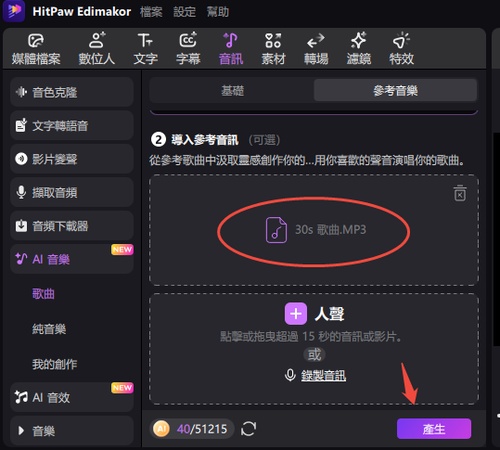Select the 歌曲 sub-item
The height and width of the screenshot is (450, 500).
[43, 294]
